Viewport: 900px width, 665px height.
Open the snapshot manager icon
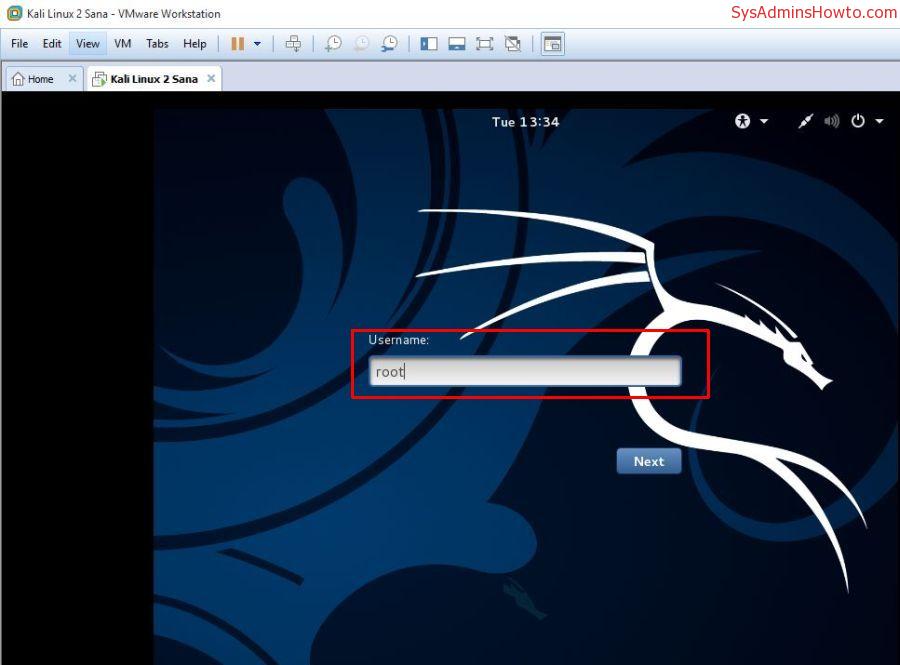pos(389,44)
